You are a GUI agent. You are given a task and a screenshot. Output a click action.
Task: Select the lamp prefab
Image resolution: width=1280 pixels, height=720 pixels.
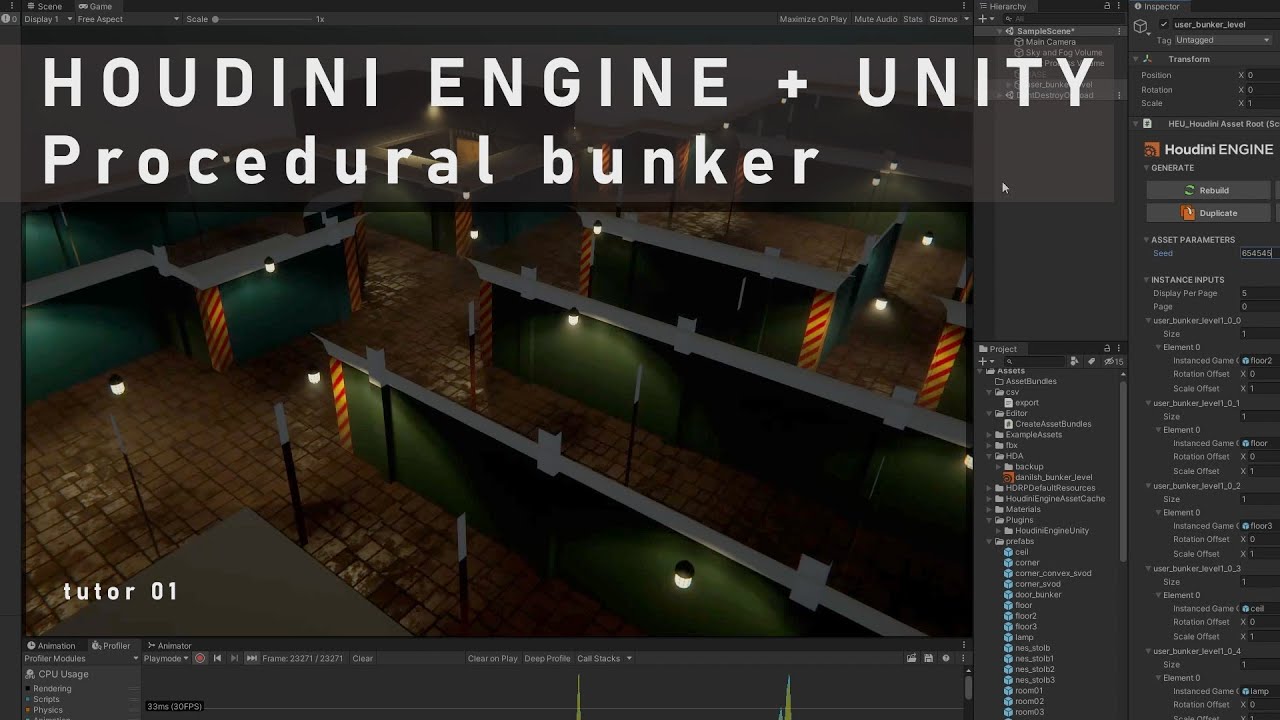(1018, 638)
